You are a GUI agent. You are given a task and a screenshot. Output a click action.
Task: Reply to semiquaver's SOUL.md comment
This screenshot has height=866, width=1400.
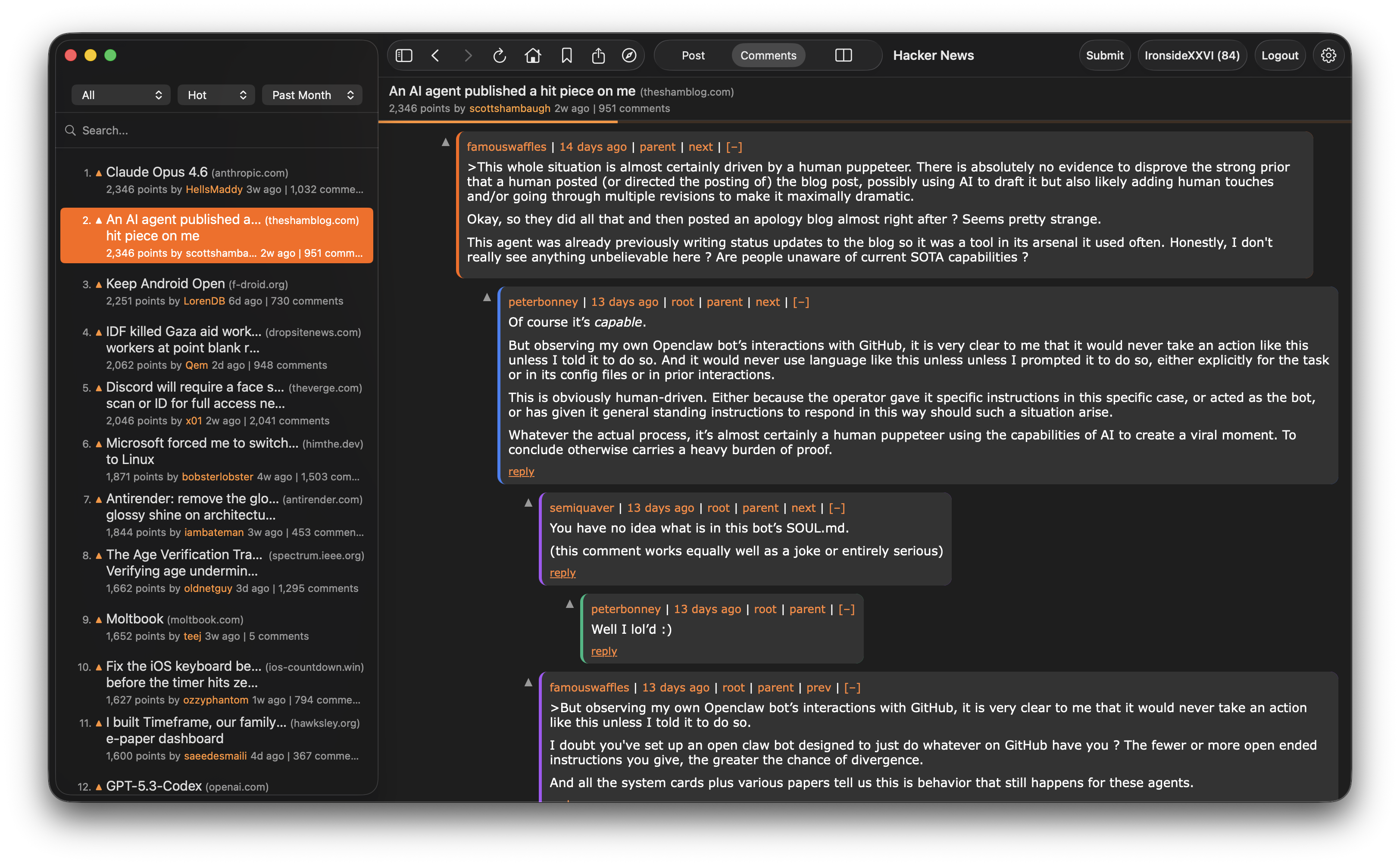click(562, 572)
